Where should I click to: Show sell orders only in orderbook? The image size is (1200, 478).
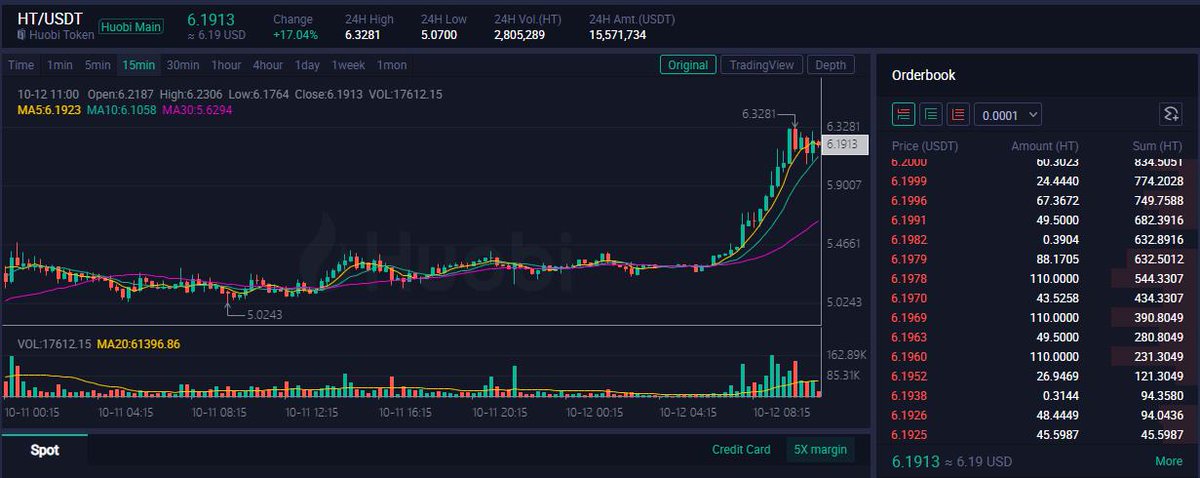(x=959, y=114)
